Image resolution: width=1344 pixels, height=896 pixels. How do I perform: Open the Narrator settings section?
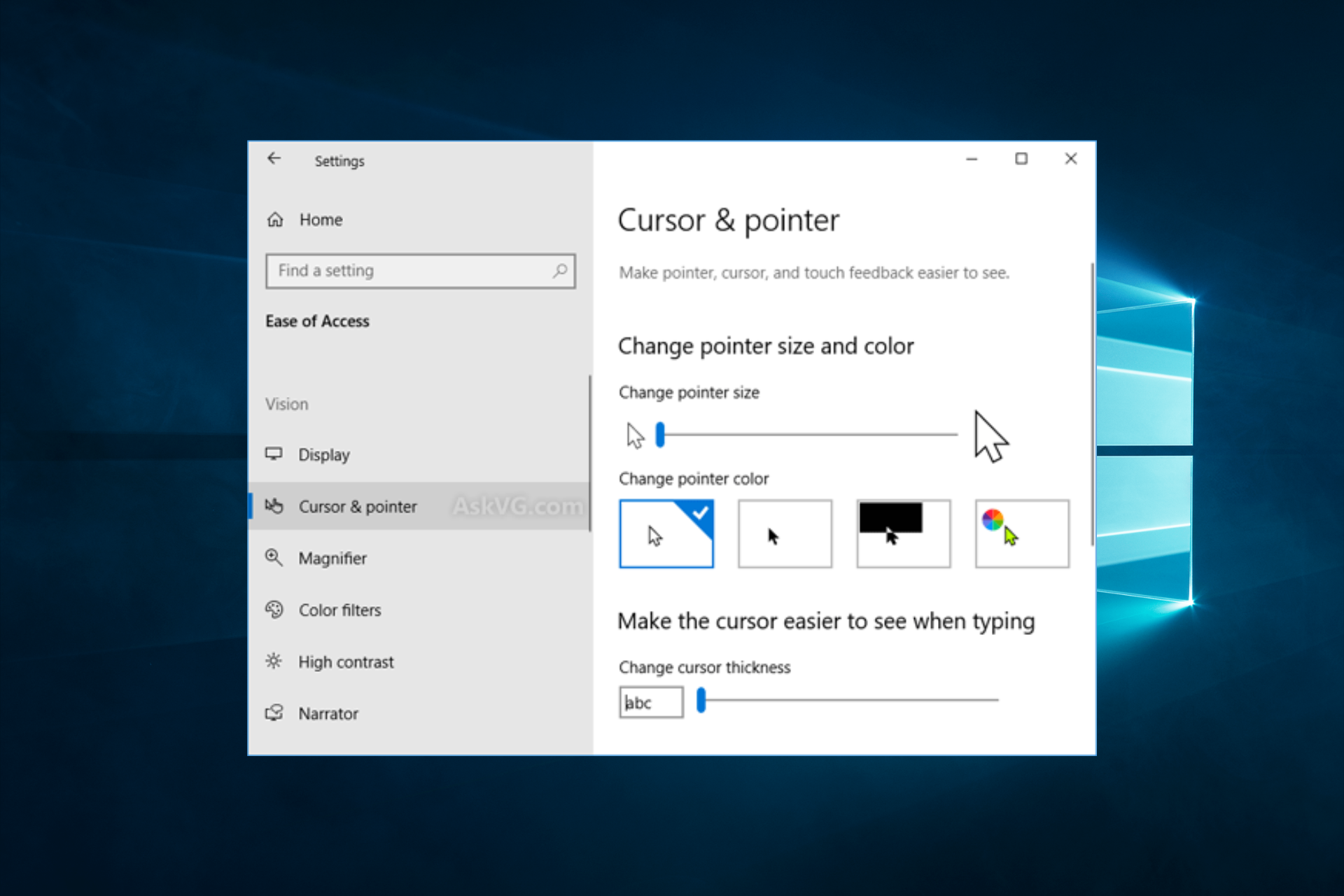(326, 713)
